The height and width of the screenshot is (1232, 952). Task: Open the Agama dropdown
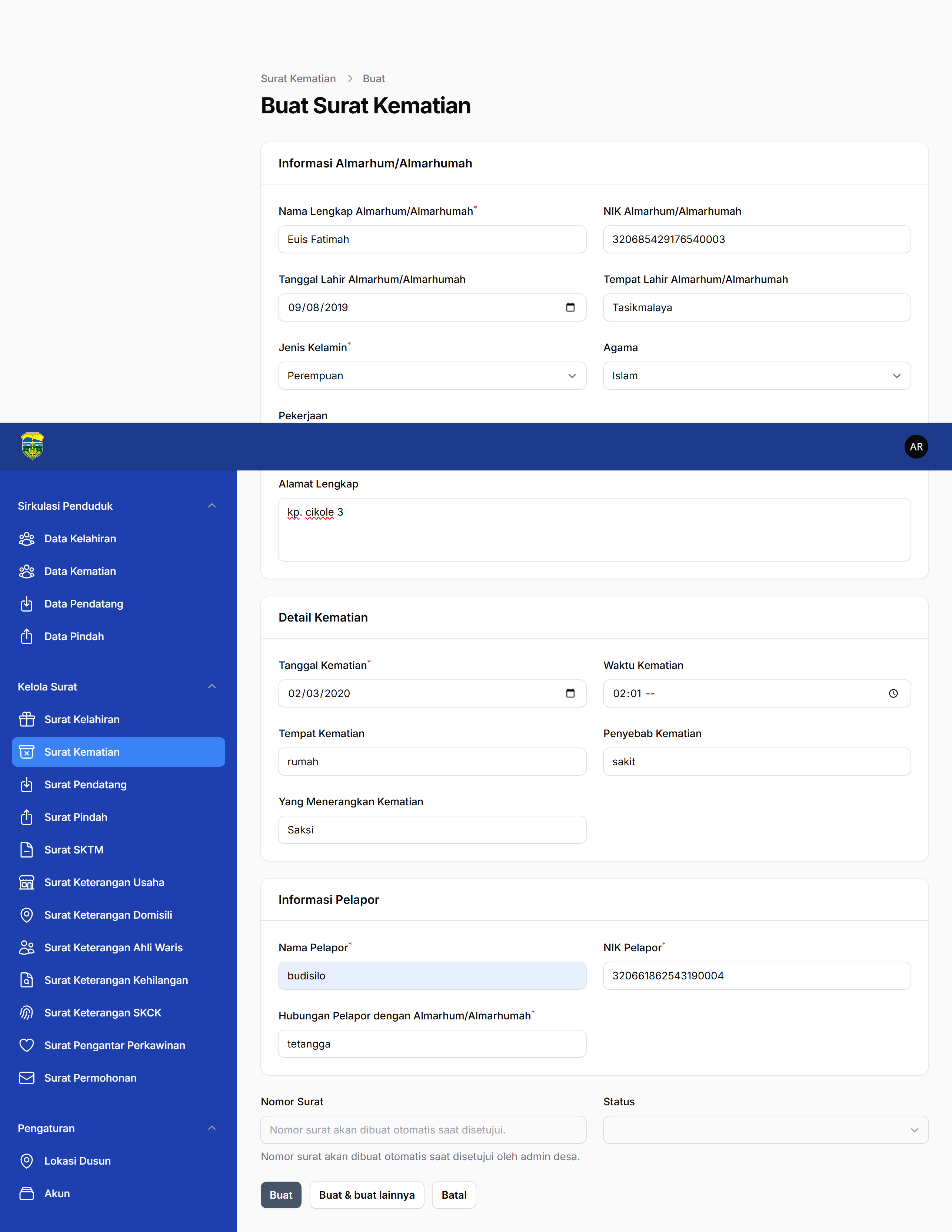pos(757,376)
